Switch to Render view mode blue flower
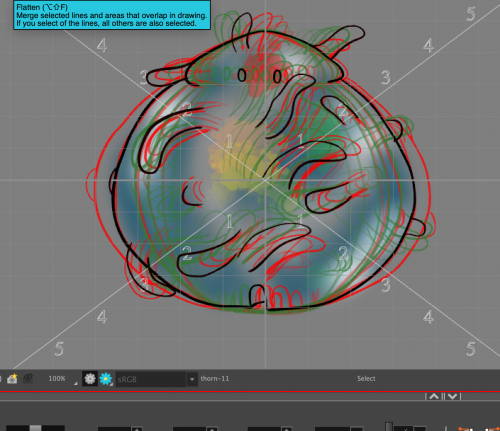The image size is (500, 431). (106, 379)
